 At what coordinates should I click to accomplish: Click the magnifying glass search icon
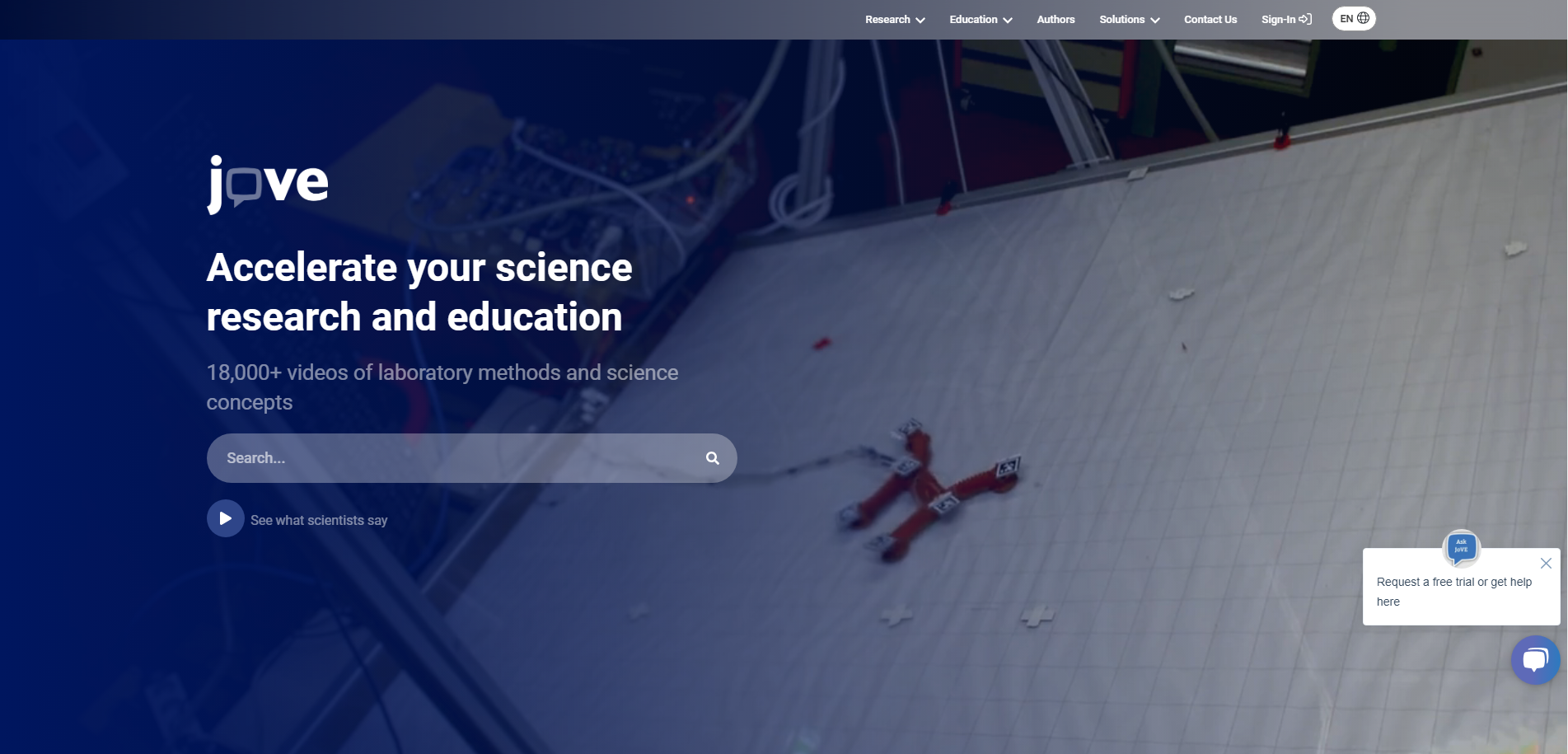pos(713,458)
